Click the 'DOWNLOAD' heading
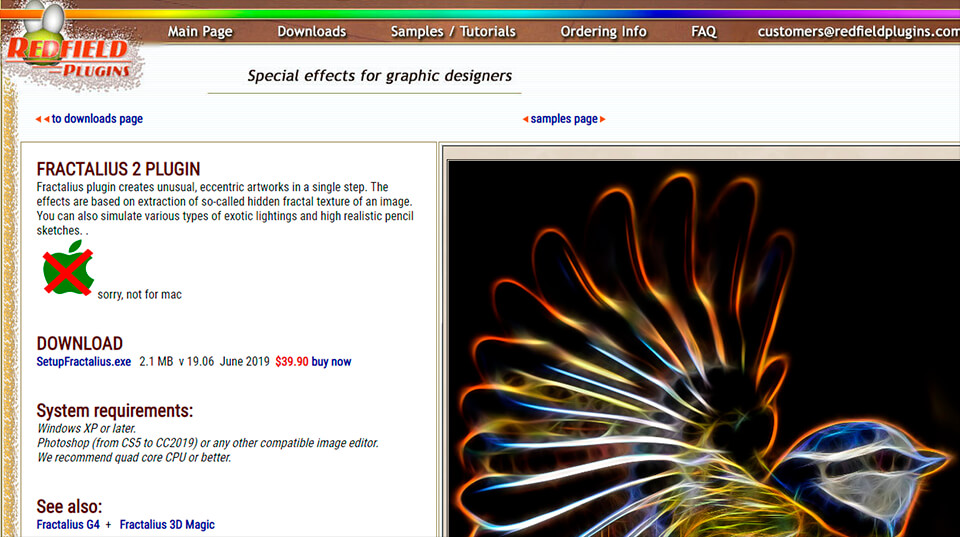 tap(80, 344)
